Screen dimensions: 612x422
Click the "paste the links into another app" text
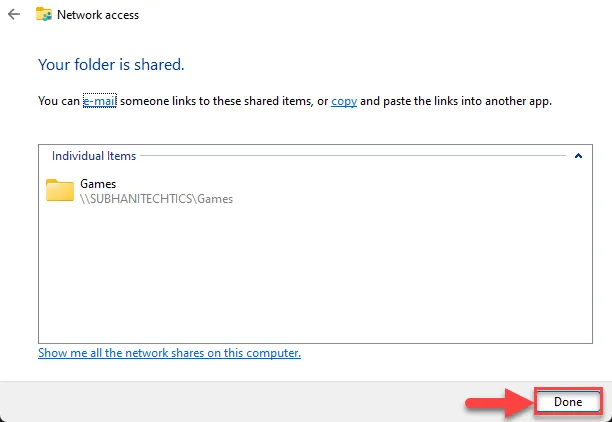(466, 101)
